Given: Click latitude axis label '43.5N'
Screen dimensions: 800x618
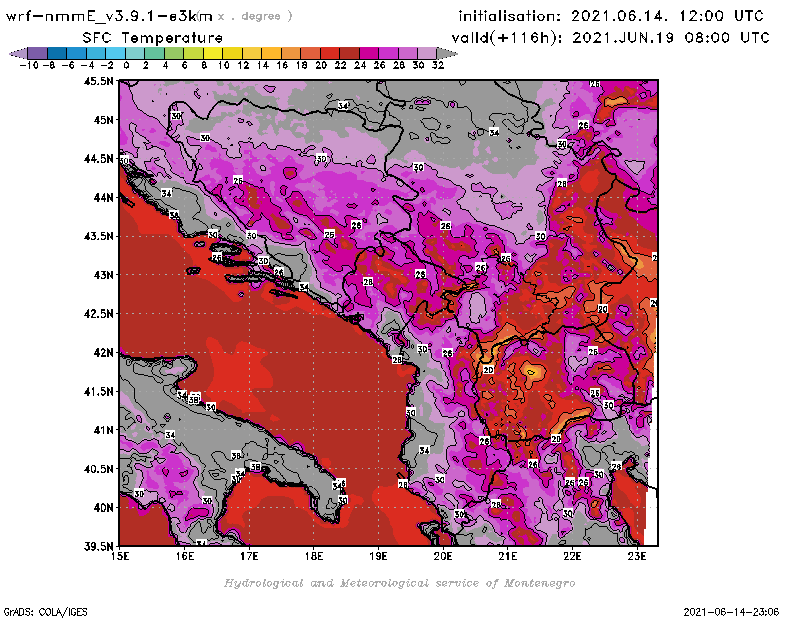Looking at the screenshot, I should [x=98, y=236].
